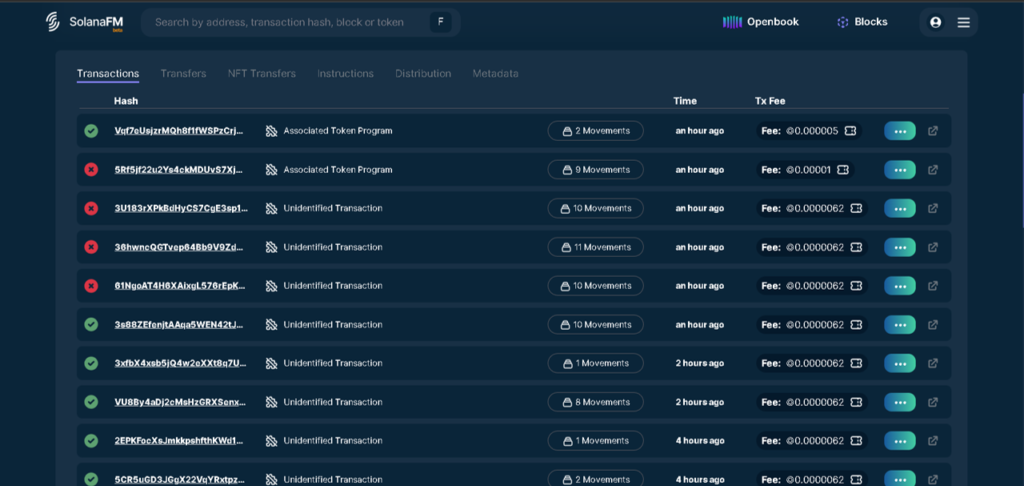Click failed status icon for 3U183rXPkBd row
The height and width of the screenshot is (486, 1024).
pyautogui.click(x=91, y=208)
